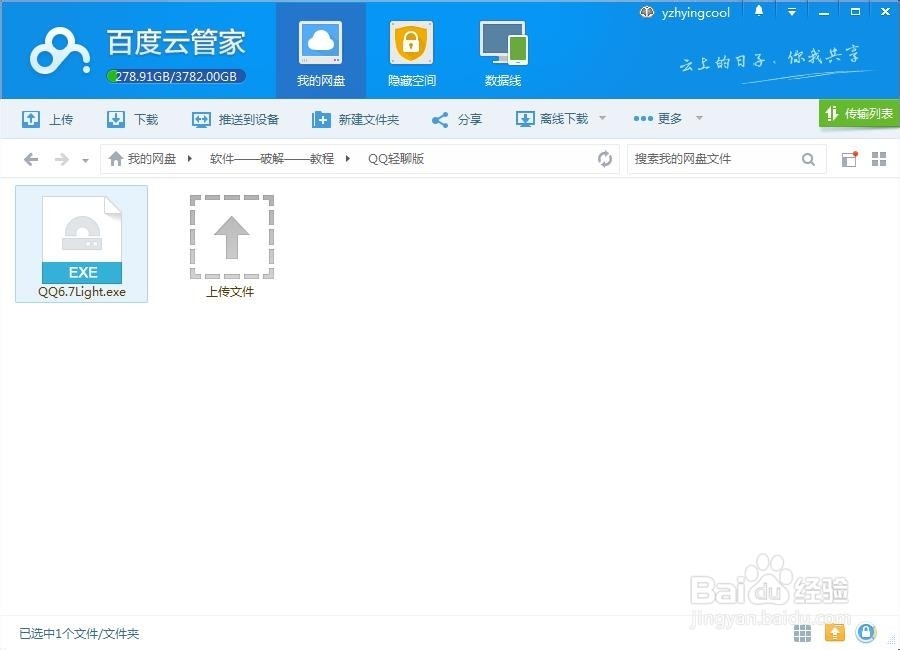Maximize the 百度云管家 window

[x=855, y=11]
